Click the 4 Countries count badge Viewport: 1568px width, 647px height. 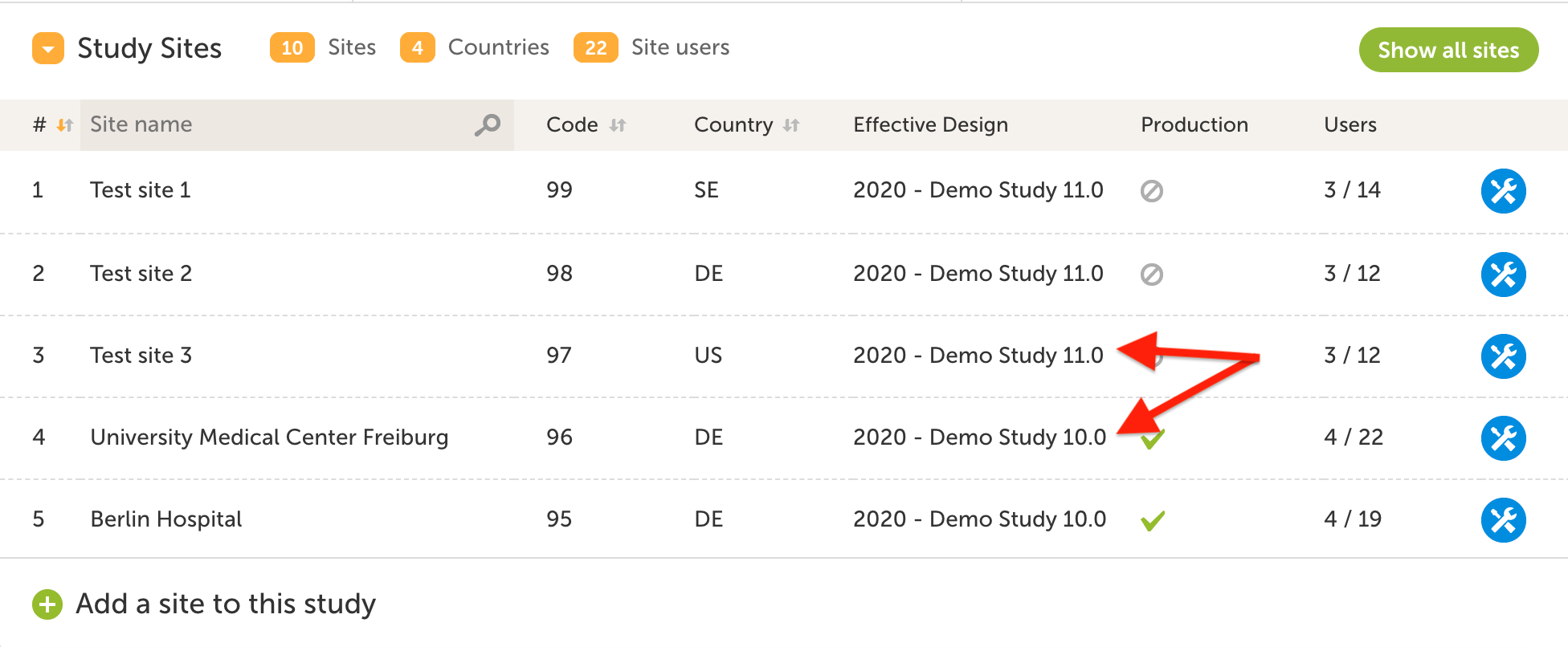point(417,48)
